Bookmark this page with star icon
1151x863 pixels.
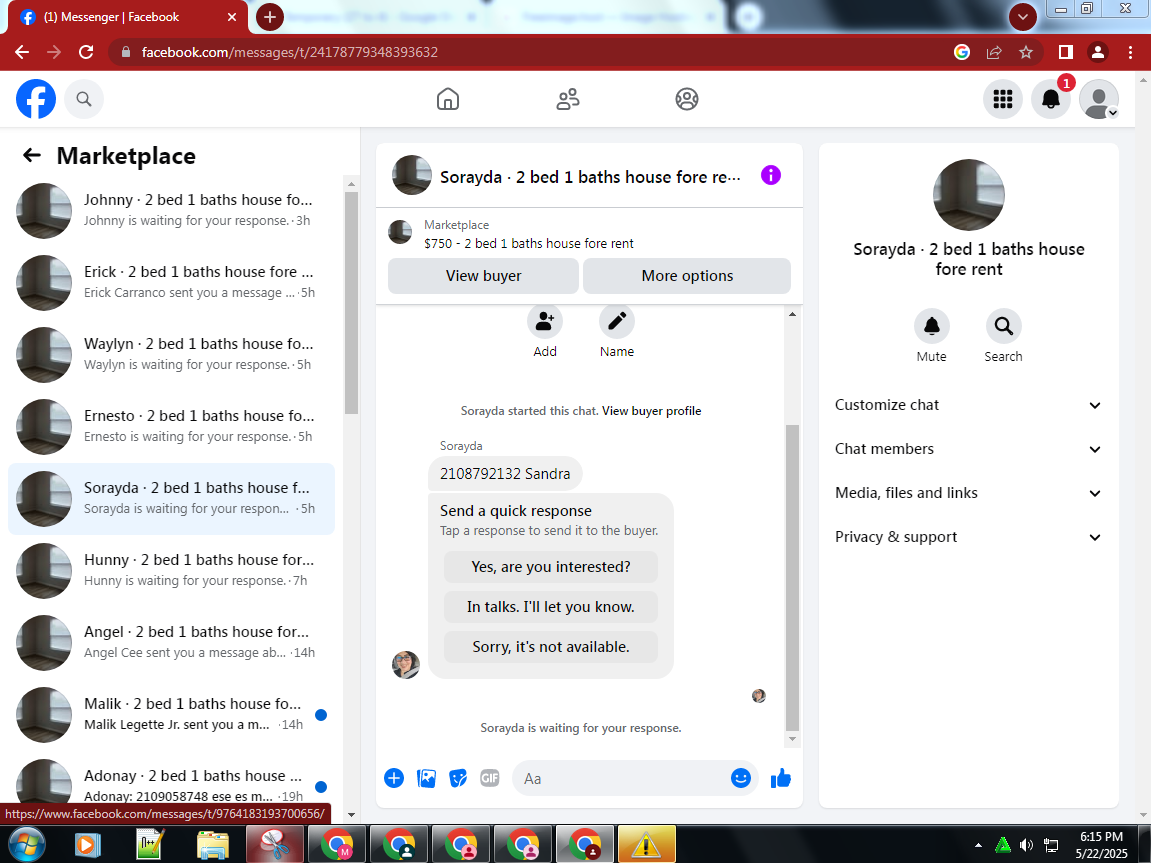click(1025, 52)
